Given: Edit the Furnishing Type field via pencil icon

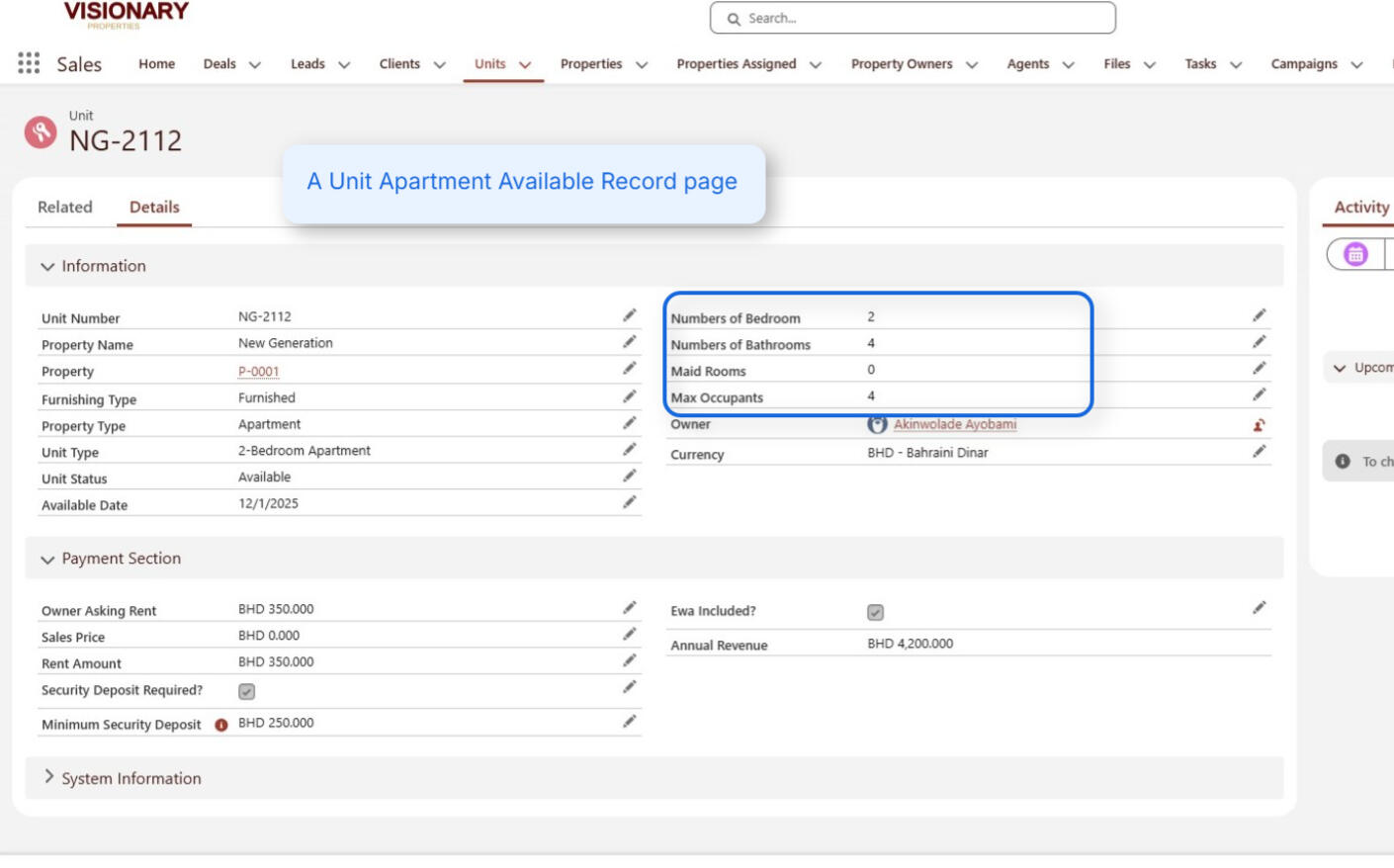Looking at the screenshot, I should coord(629,396).
